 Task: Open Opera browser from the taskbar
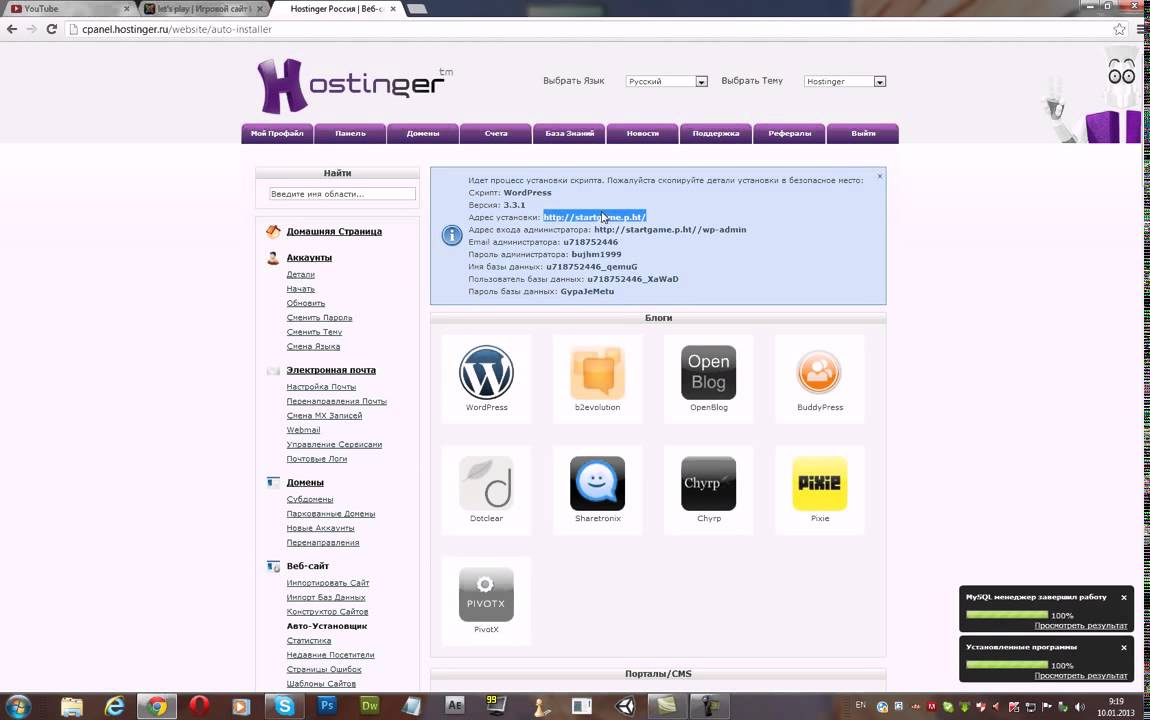coord(199,705)
